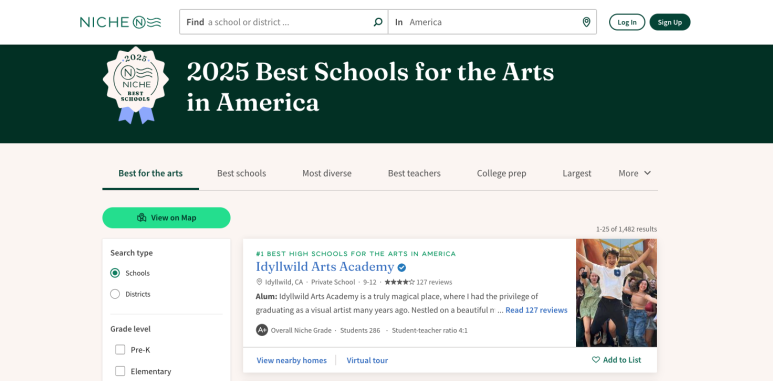Click the location pin icon in search bar

coord(586,22)
